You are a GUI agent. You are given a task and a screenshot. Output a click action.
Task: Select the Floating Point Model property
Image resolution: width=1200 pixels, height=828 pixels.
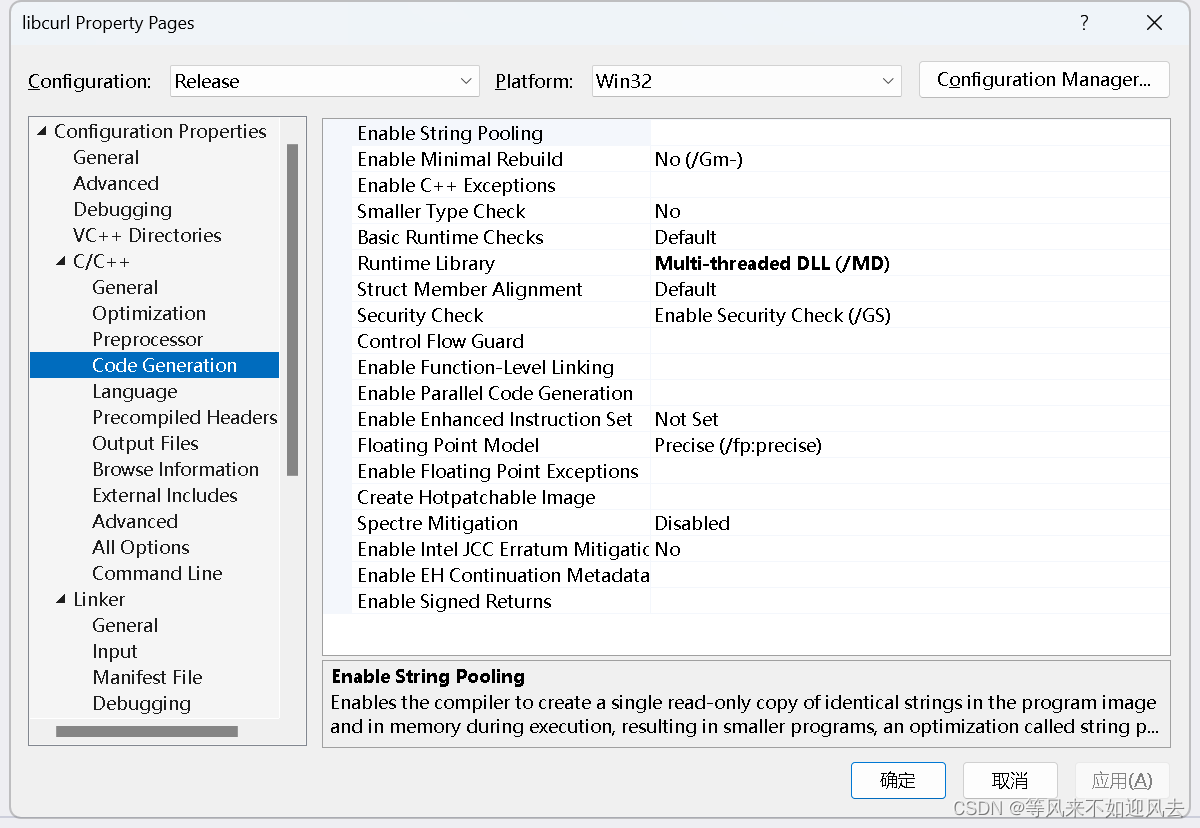click(448, 445)
